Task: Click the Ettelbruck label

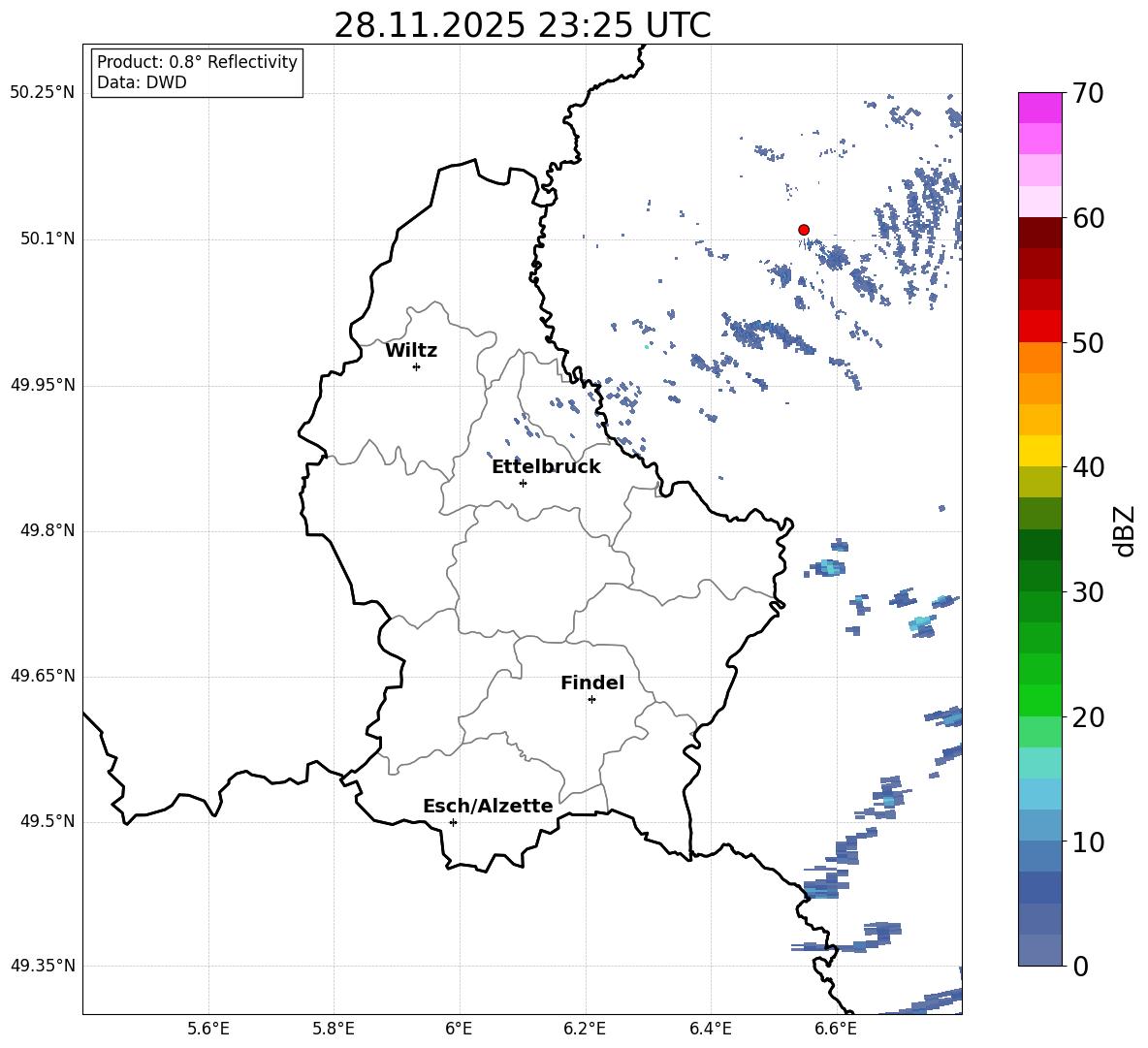Action: pos(546,467)
